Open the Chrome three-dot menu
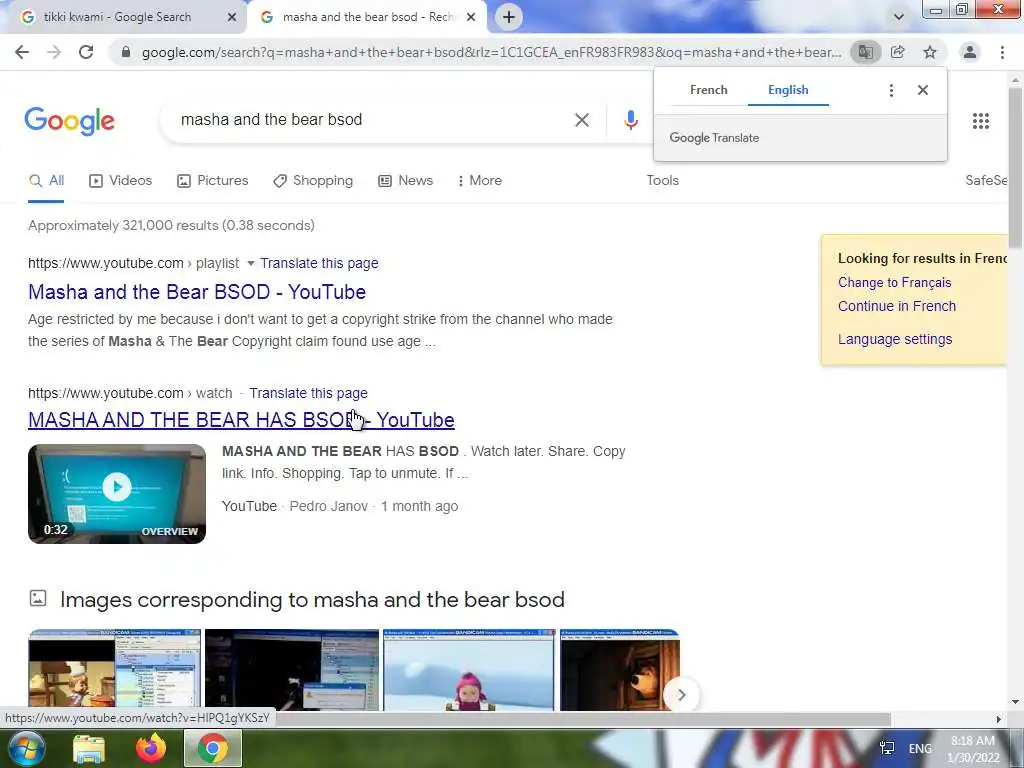The width and height of the screenshot is (1024, 768). click(1002, 52)
